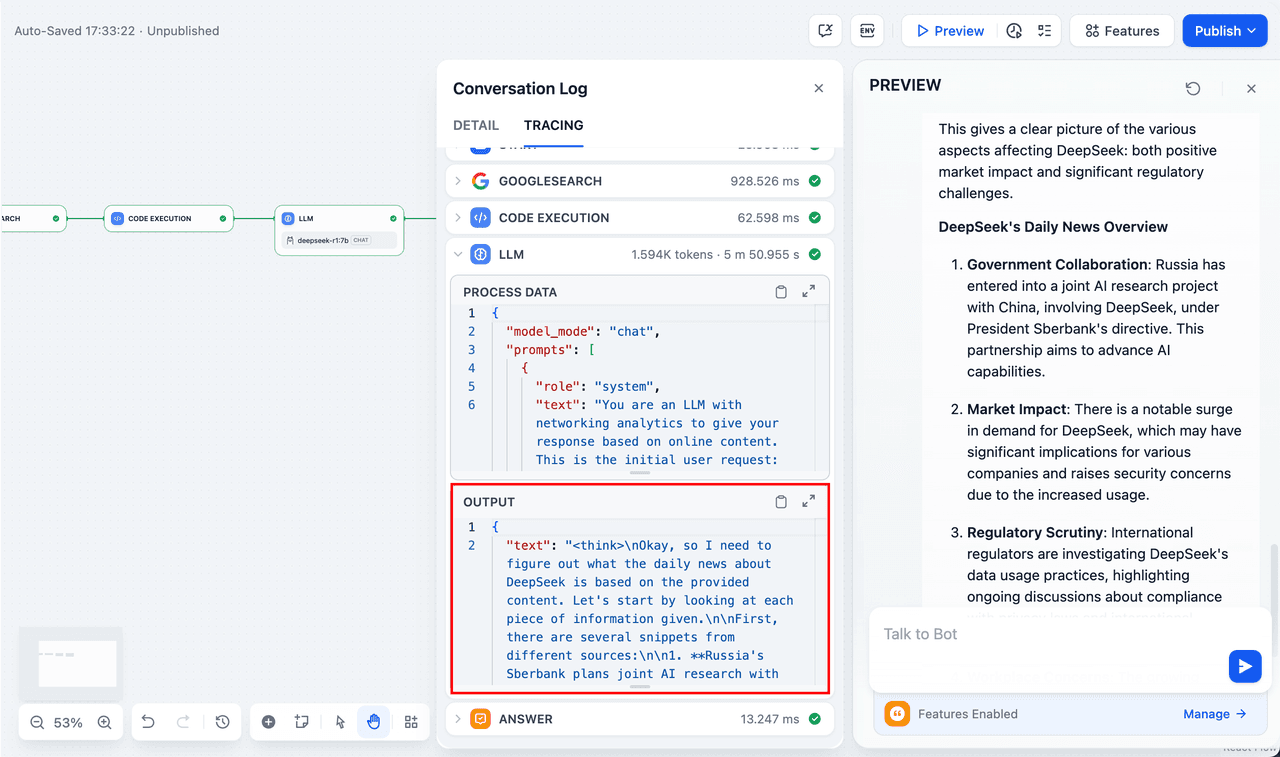Click the Talk to Bot input field
This screenshot has width=1280, height=757.
click(1050, 634)
